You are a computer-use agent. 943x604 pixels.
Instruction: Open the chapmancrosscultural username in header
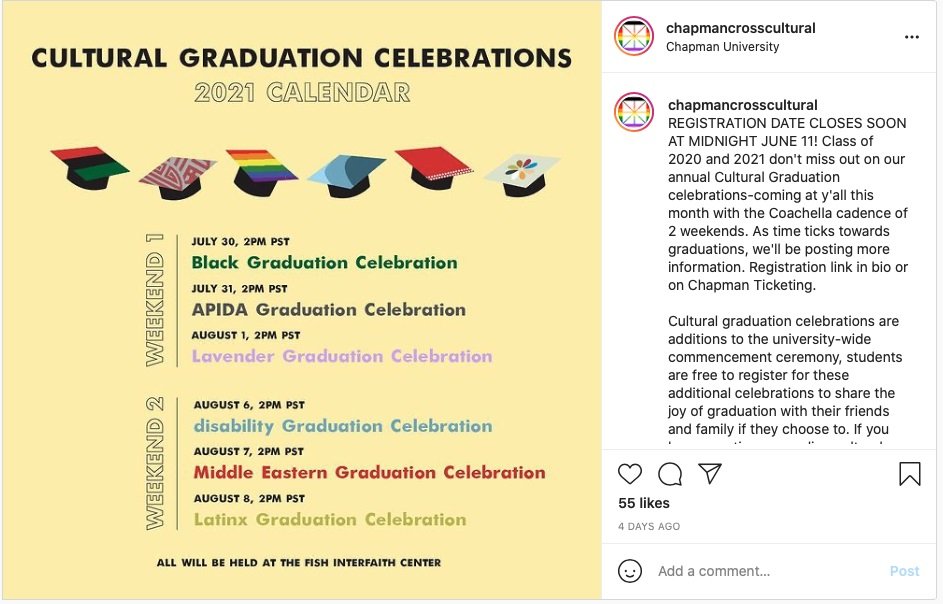741,28
